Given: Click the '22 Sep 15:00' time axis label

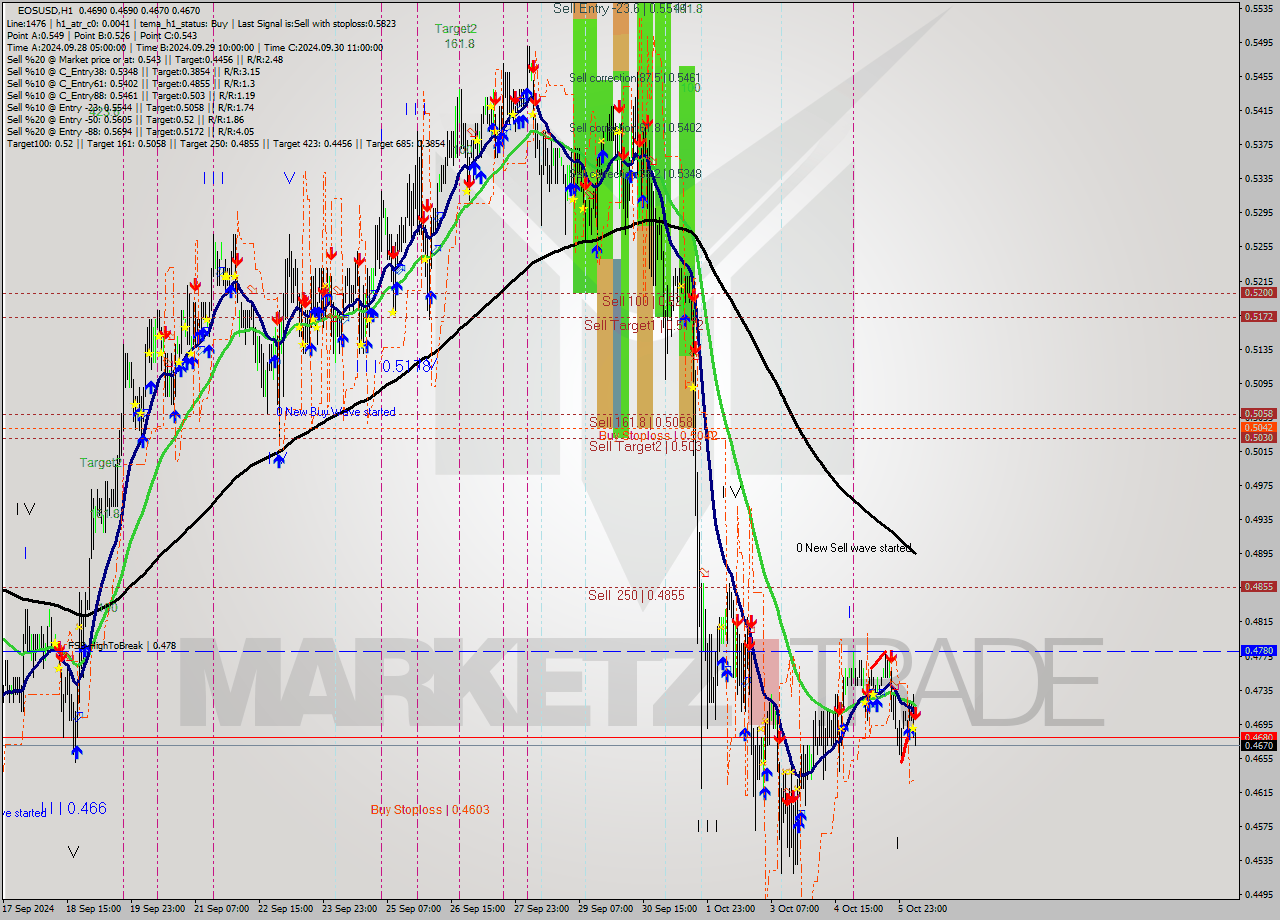Looking at the screenshot, I should pyautogui.click(x=284, y=909).
